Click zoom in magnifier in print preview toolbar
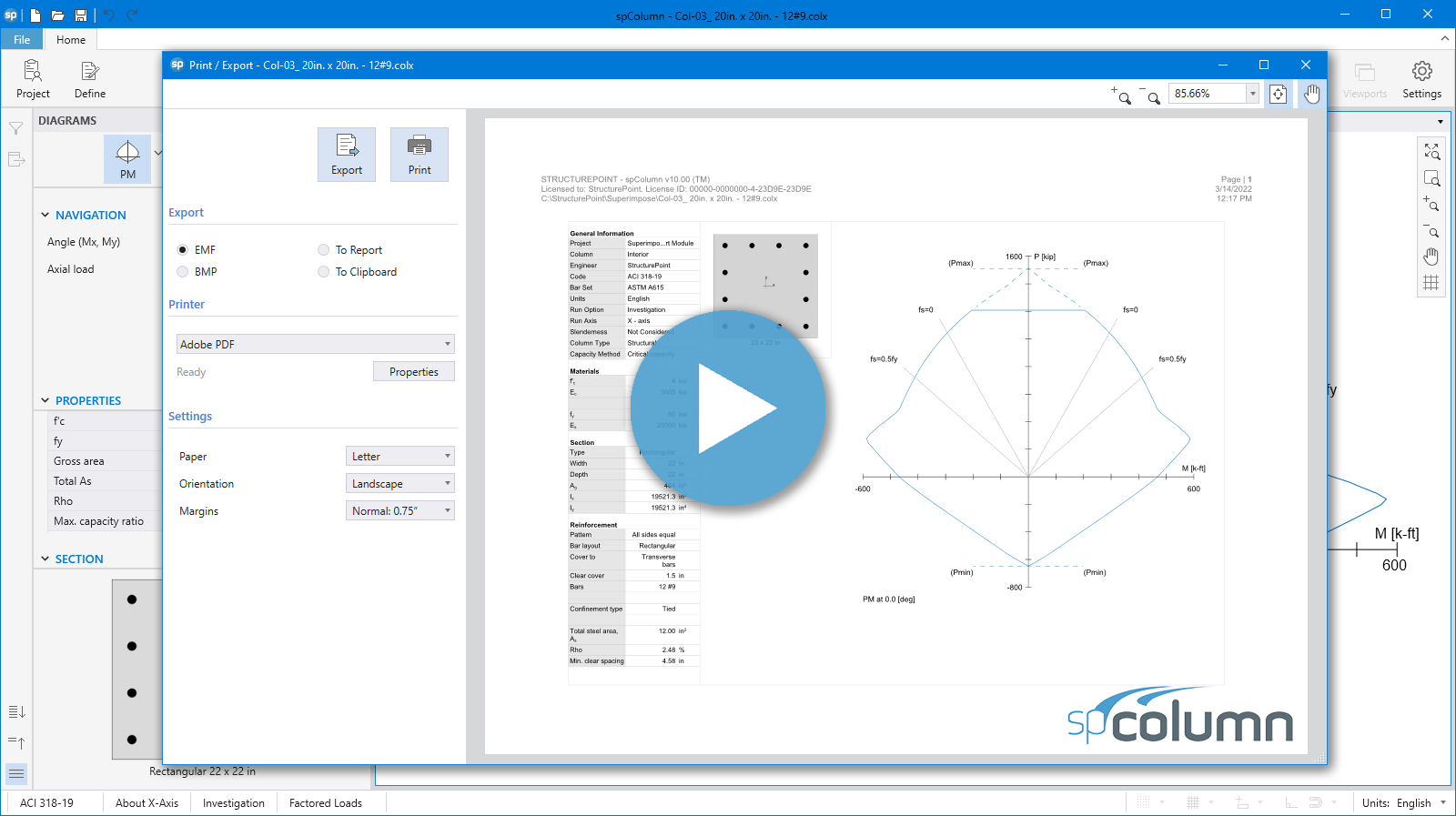Viewport: 1456px width, 816px height. (x=1121, y=94)
